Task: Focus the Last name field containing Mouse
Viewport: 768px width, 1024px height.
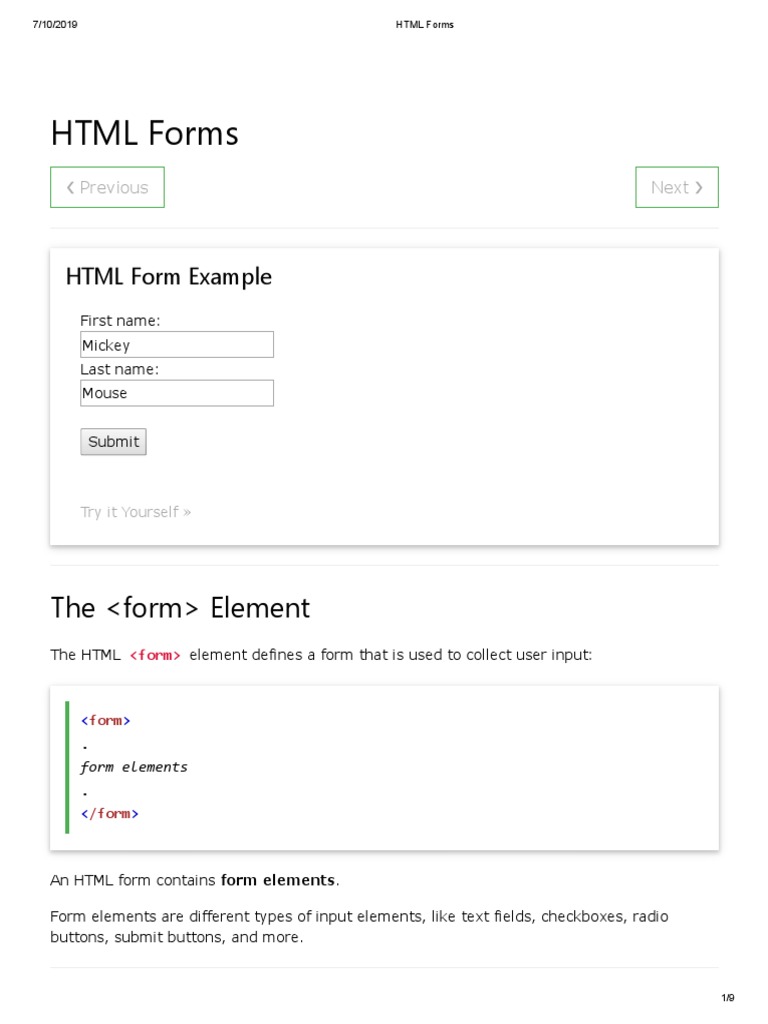Action: coord(176,393)
